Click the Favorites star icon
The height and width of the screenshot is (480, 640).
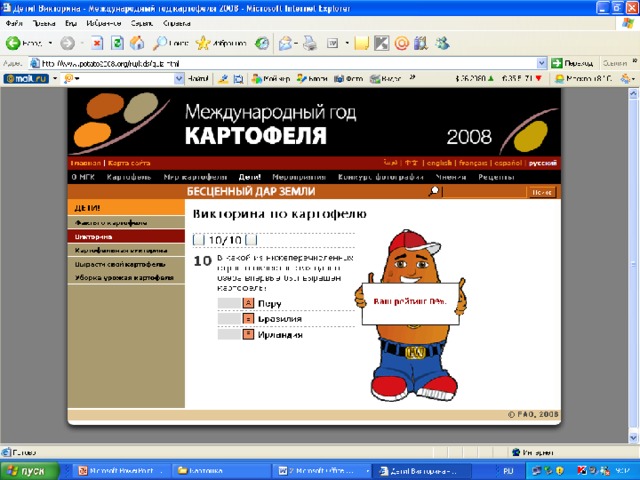click(203, 43)
